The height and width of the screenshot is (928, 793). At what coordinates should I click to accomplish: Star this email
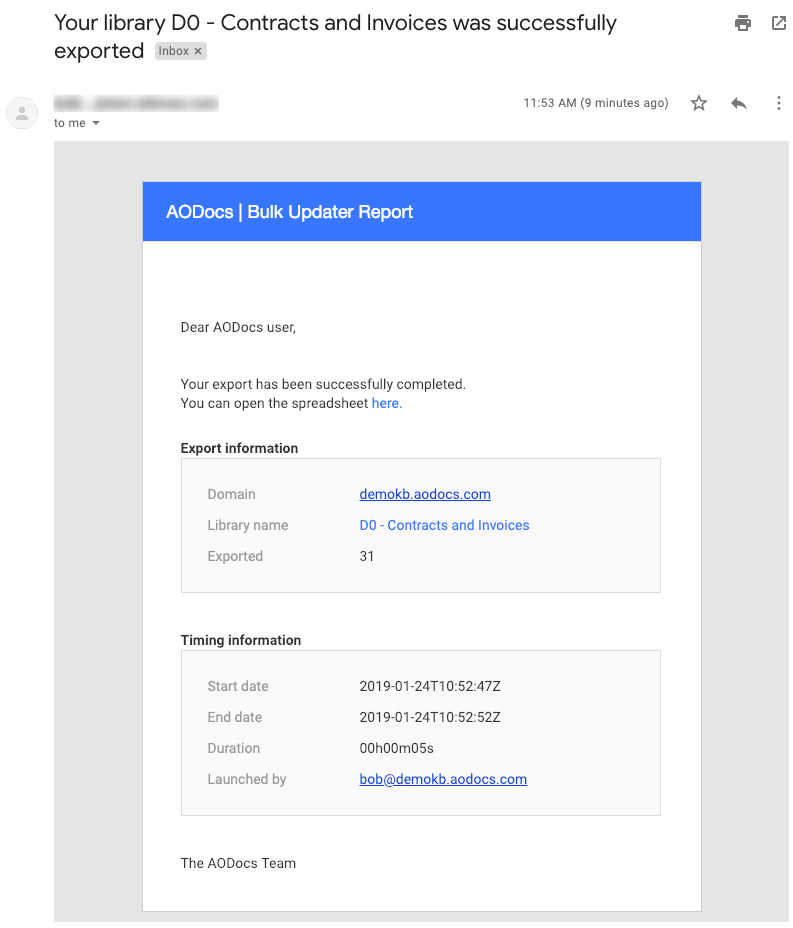pyautogui.click(x=699, y=103)
